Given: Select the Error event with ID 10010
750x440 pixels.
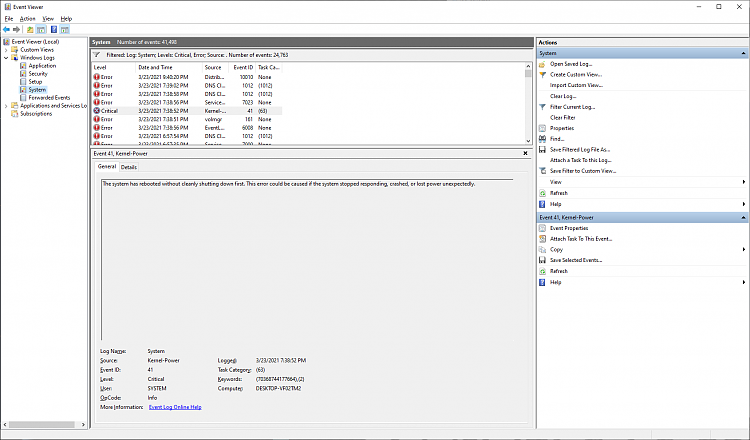Looking at the screenshot, I should coord(187,77).
